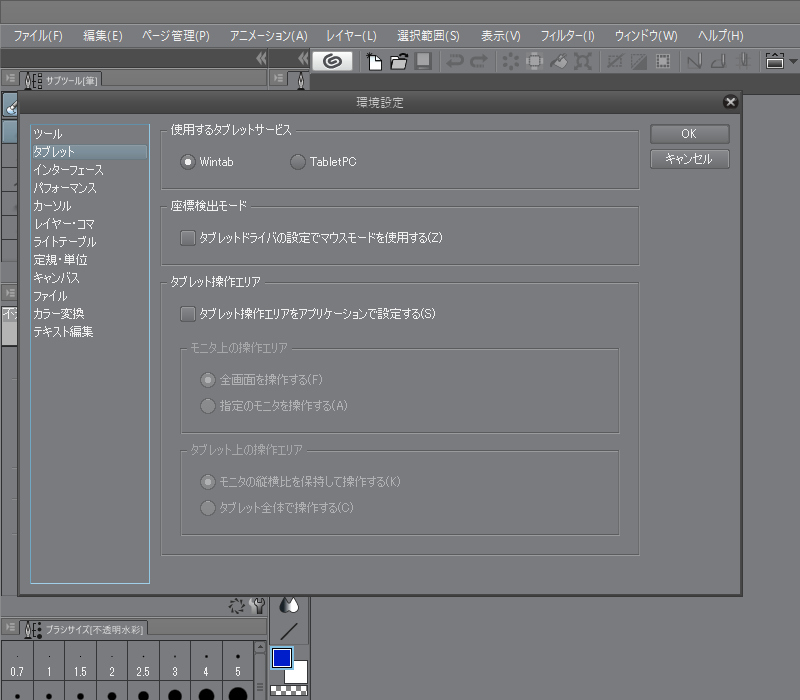The width and height of the screenshot is (800, 700).
Task: Click the Open file folder icon
Action: click(399, 61)
